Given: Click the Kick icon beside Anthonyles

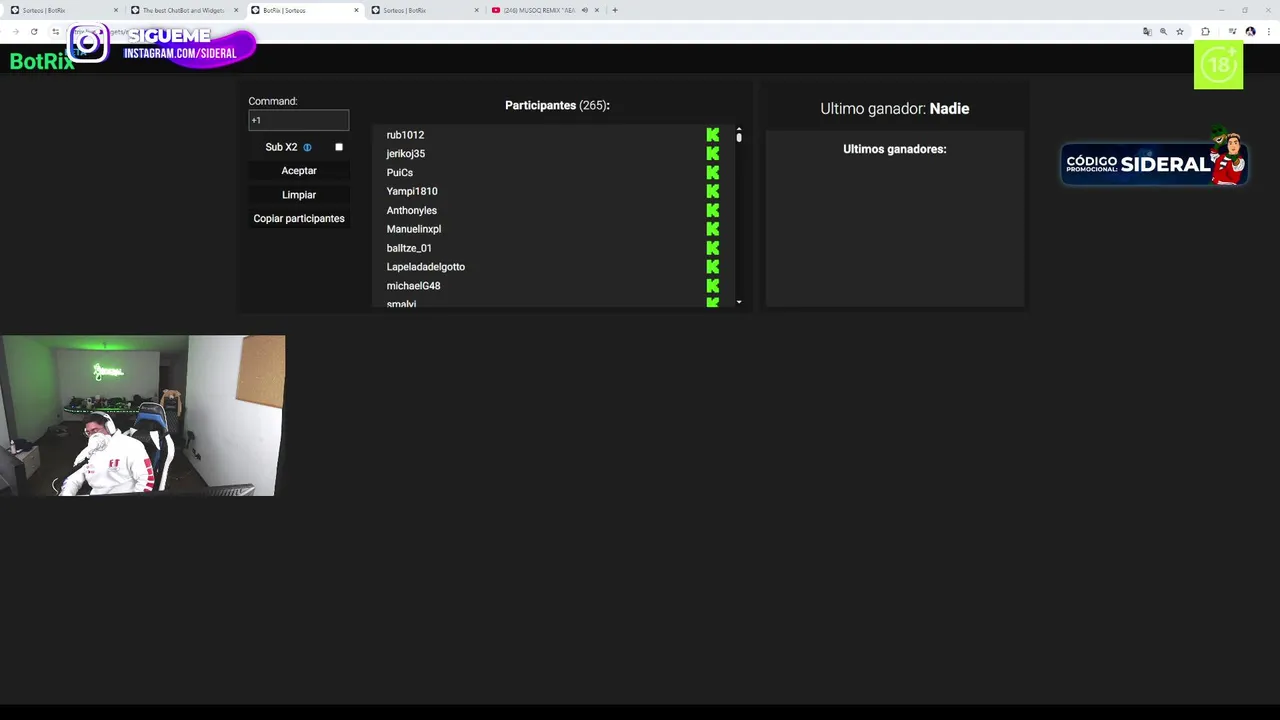Looking at the screenshot, I should (713, 210).
